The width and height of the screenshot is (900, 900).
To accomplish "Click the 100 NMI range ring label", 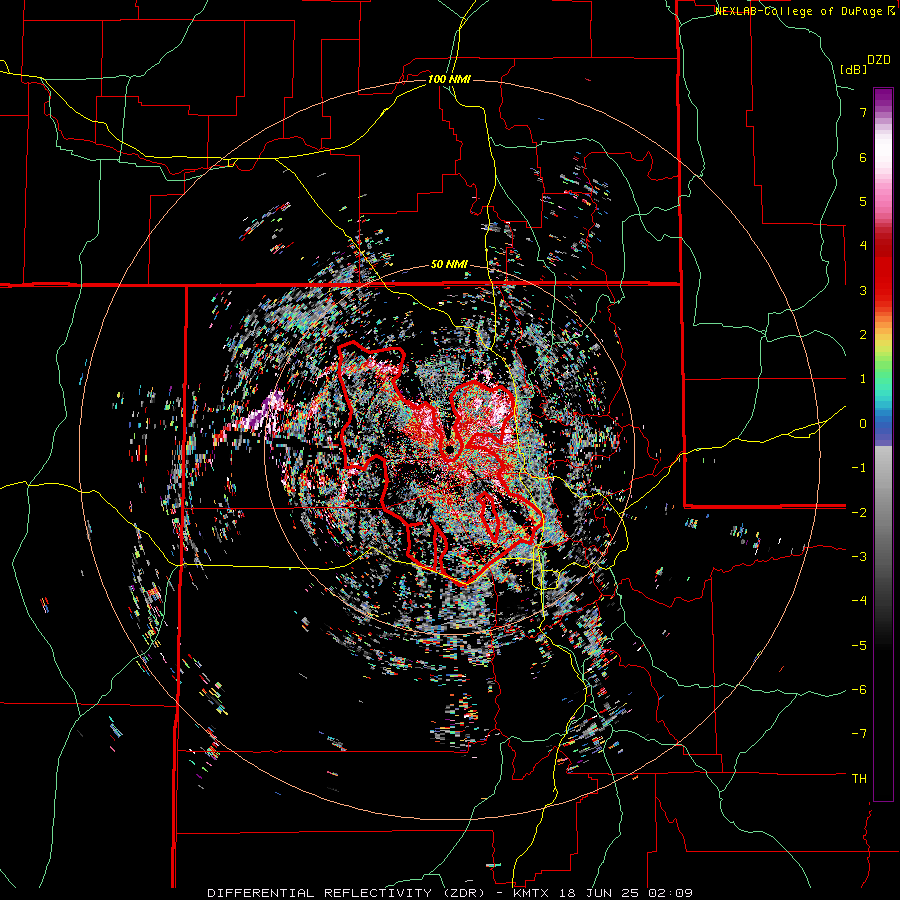I will pos(449,79).
